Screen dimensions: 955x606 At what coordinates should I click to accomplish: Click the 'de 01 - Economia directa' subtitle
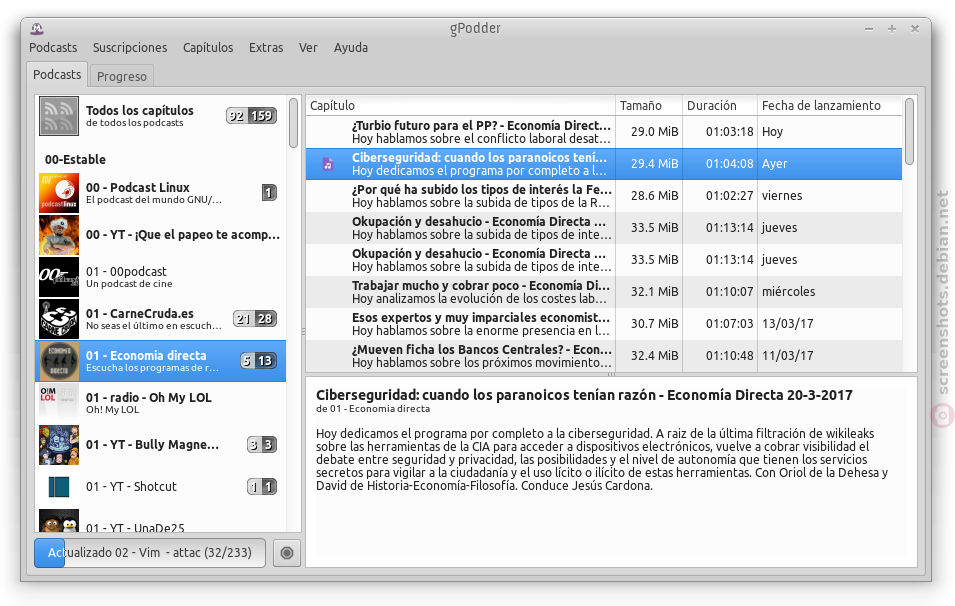pyautogui.click(x=373, y=409)
